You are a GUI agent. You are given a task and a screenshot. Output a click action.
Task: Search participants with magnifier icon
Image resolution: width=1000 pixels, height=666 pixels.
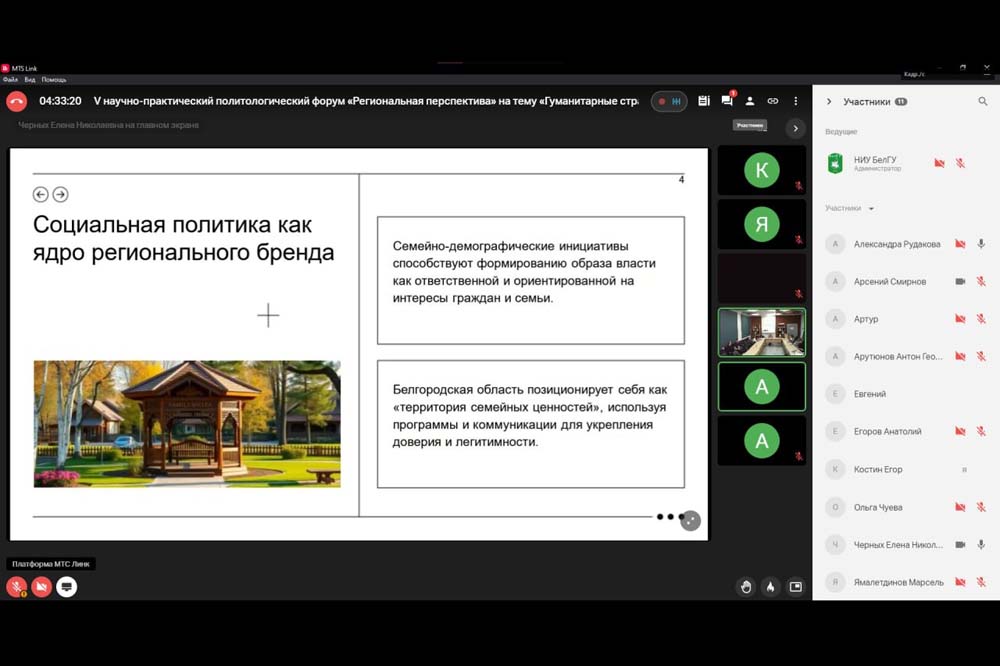983,102
